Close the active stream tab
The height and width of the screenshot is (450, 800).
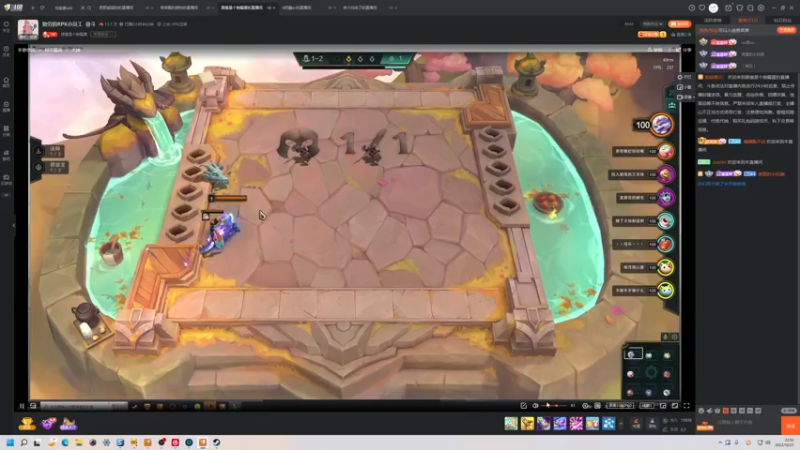coord(274,8)
